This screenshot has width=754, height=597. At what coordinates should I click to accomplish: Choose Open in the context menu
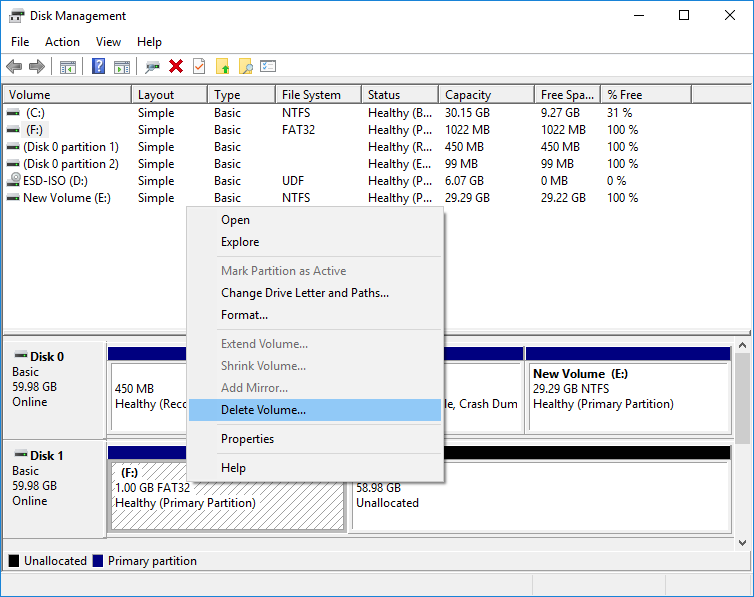coord(315,220)
